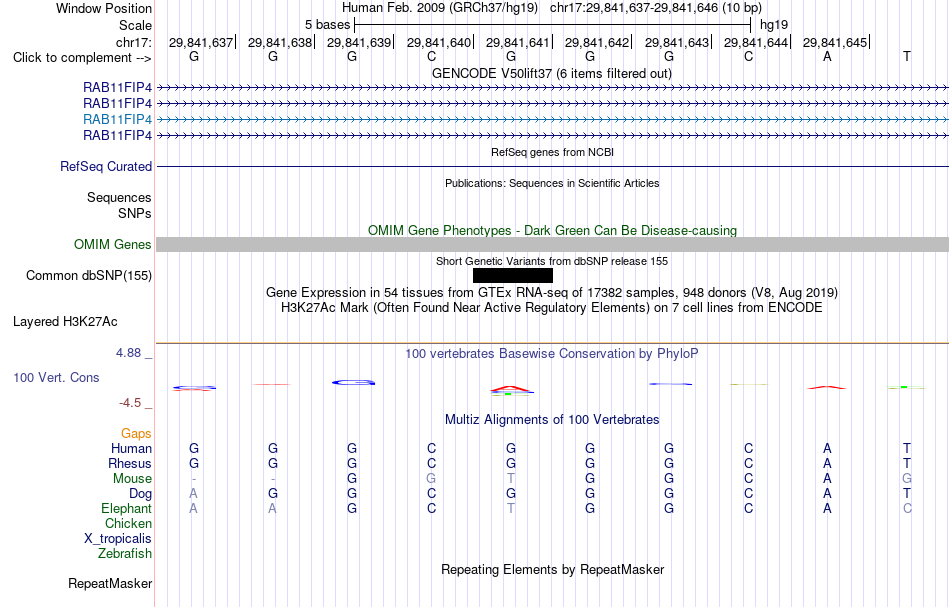Open the Layered H3K27Ac track label
The height and width of the screenshot is (607, 950).
click(x=65, y=322)
